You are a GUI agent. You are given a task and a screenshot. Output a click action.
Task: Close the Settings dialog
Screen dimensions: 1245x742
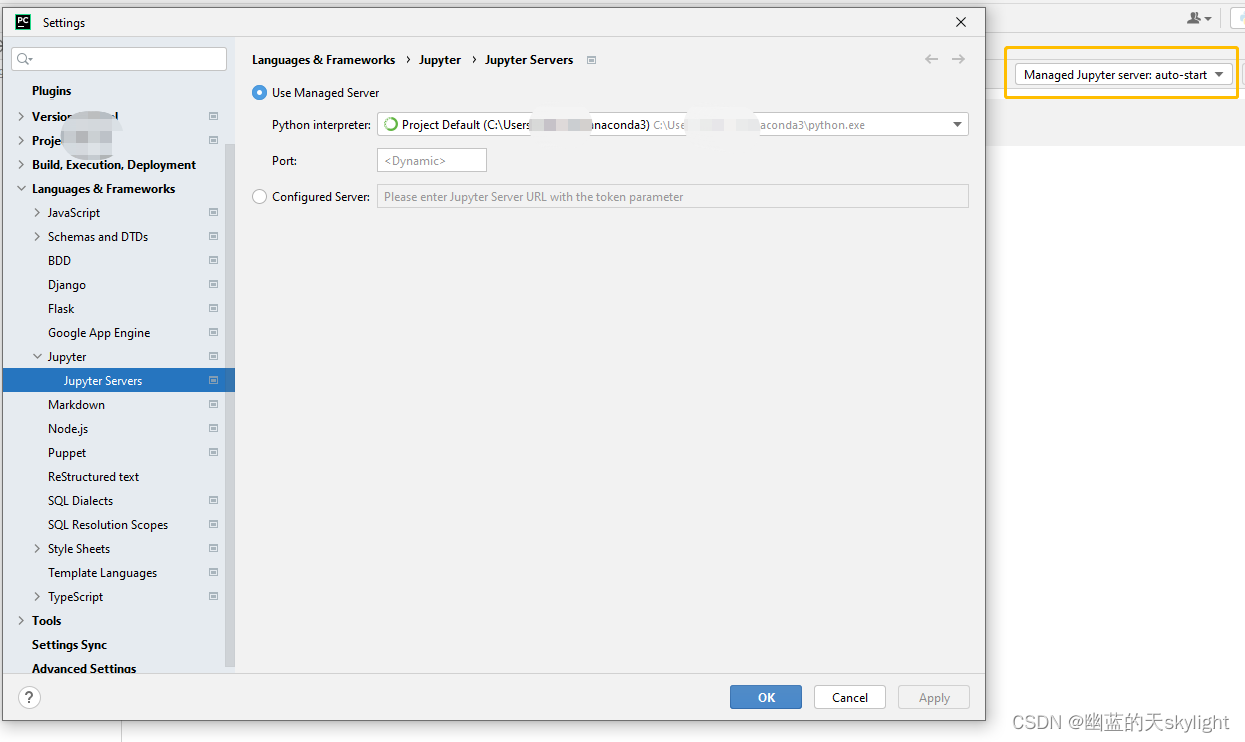(961, 22)
